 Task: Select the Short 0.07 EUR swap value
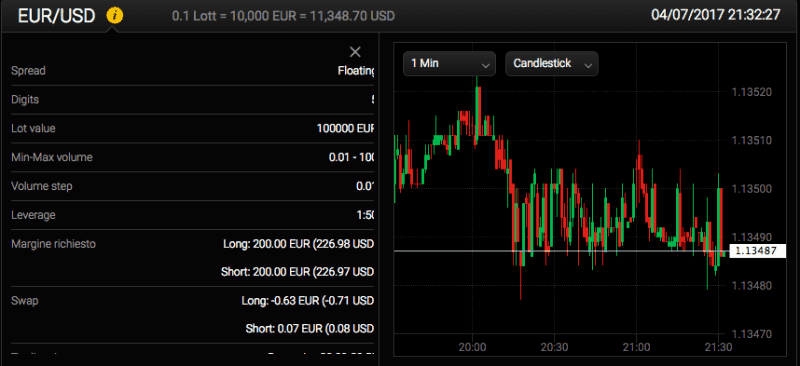point(310,328)
